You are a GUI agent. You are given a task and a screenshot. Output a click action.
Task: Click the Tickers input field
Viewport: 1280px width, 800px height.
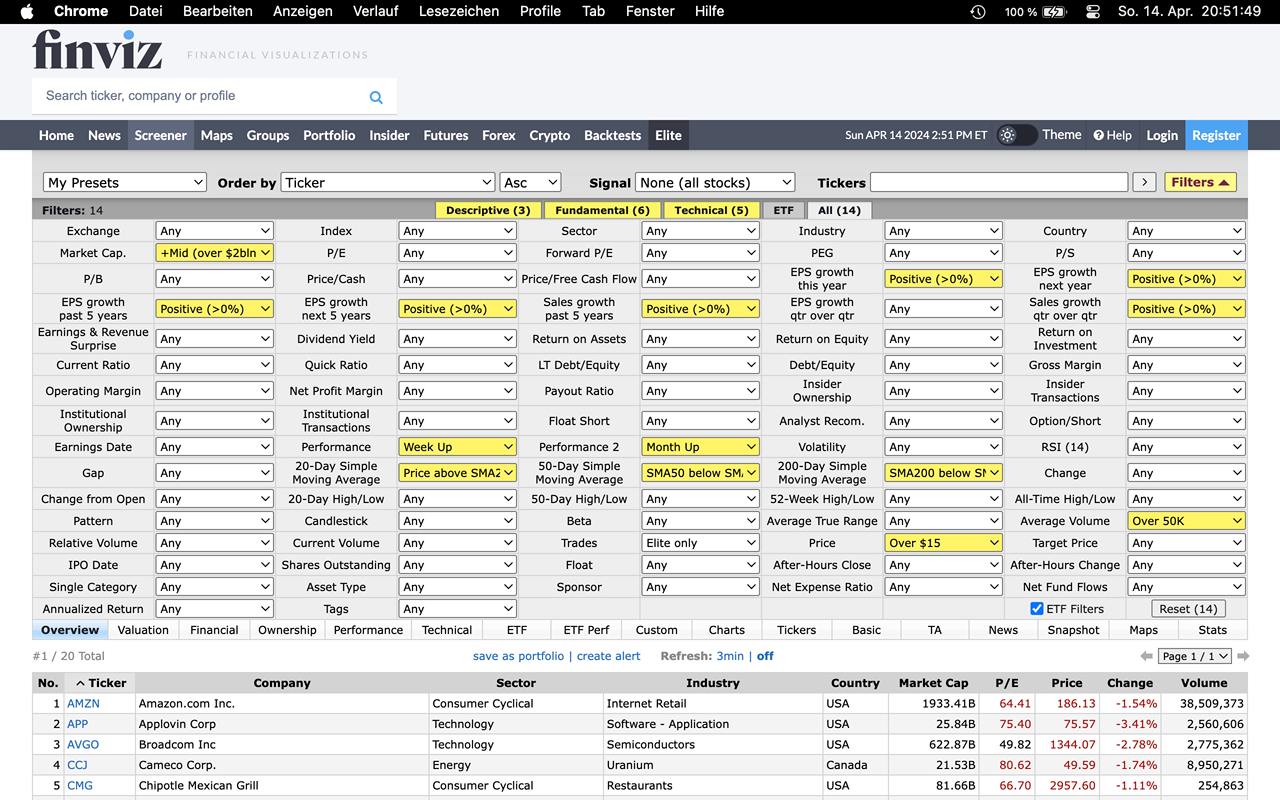coord(998,182)
